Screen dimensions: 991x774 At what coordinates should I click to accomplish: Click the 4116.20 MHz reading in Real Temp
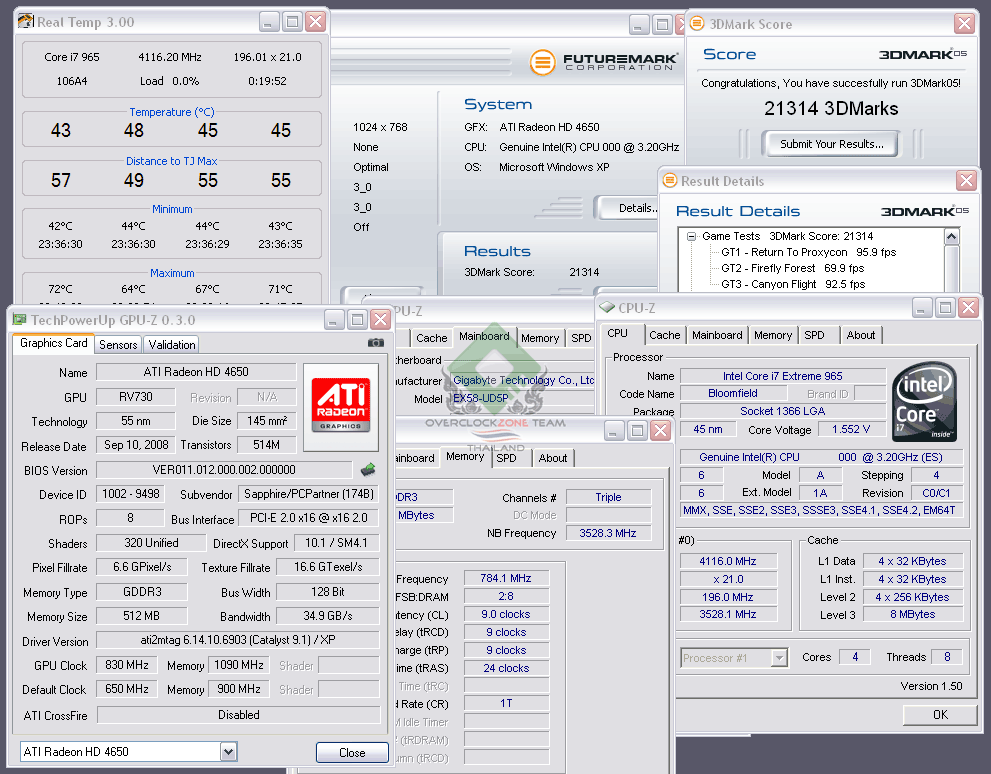point(170,57)
